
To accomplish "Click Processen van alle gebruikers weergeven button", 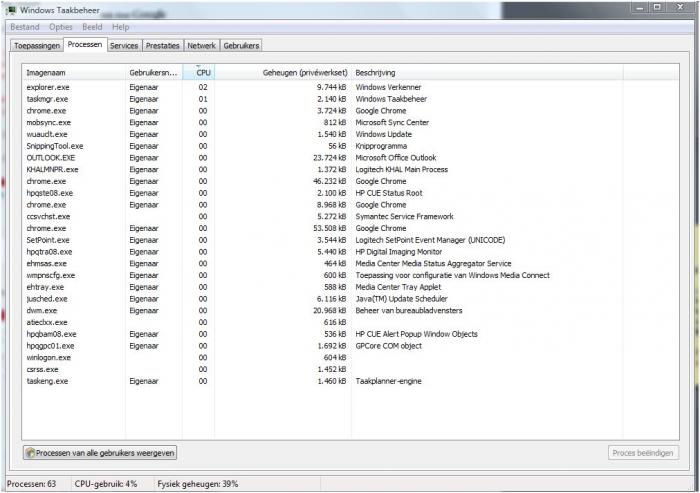I will (100, 453).
